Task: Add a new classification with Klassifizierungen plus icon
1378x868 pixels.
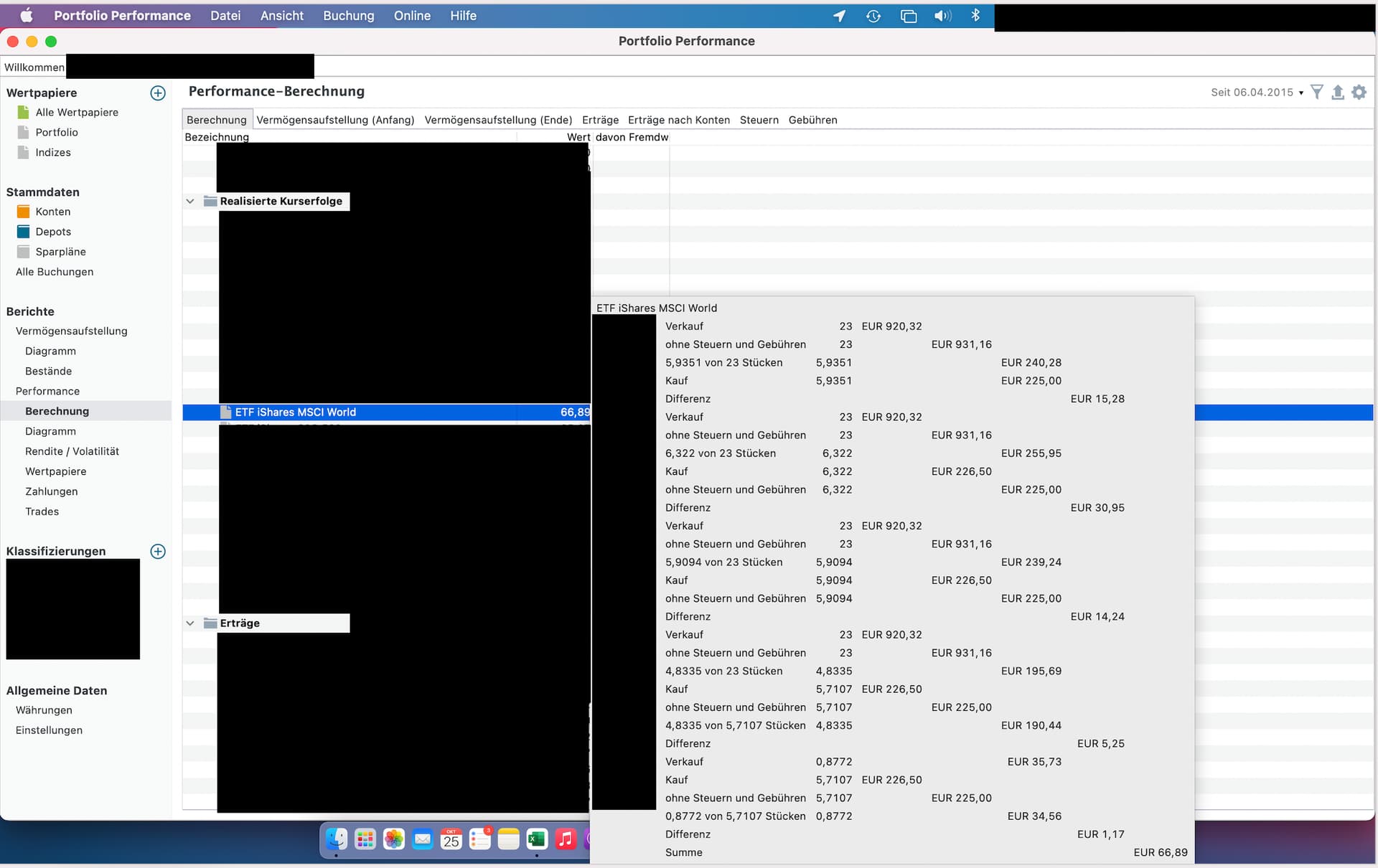Action: point(158,551)
